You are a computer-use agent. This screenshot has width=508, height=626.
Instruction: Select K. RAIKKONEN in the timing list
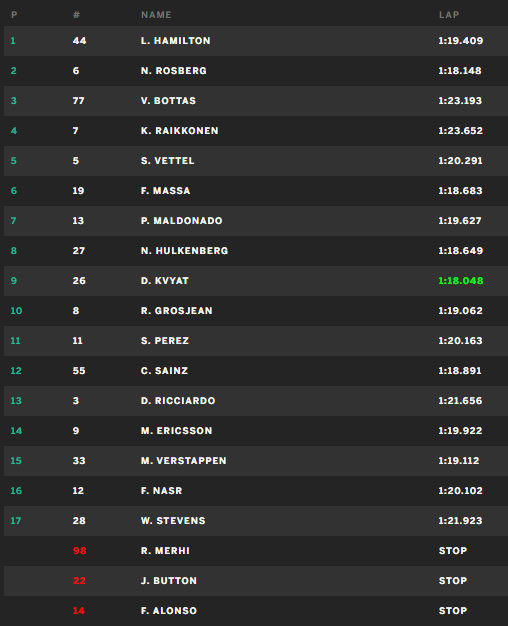point(179,131)
